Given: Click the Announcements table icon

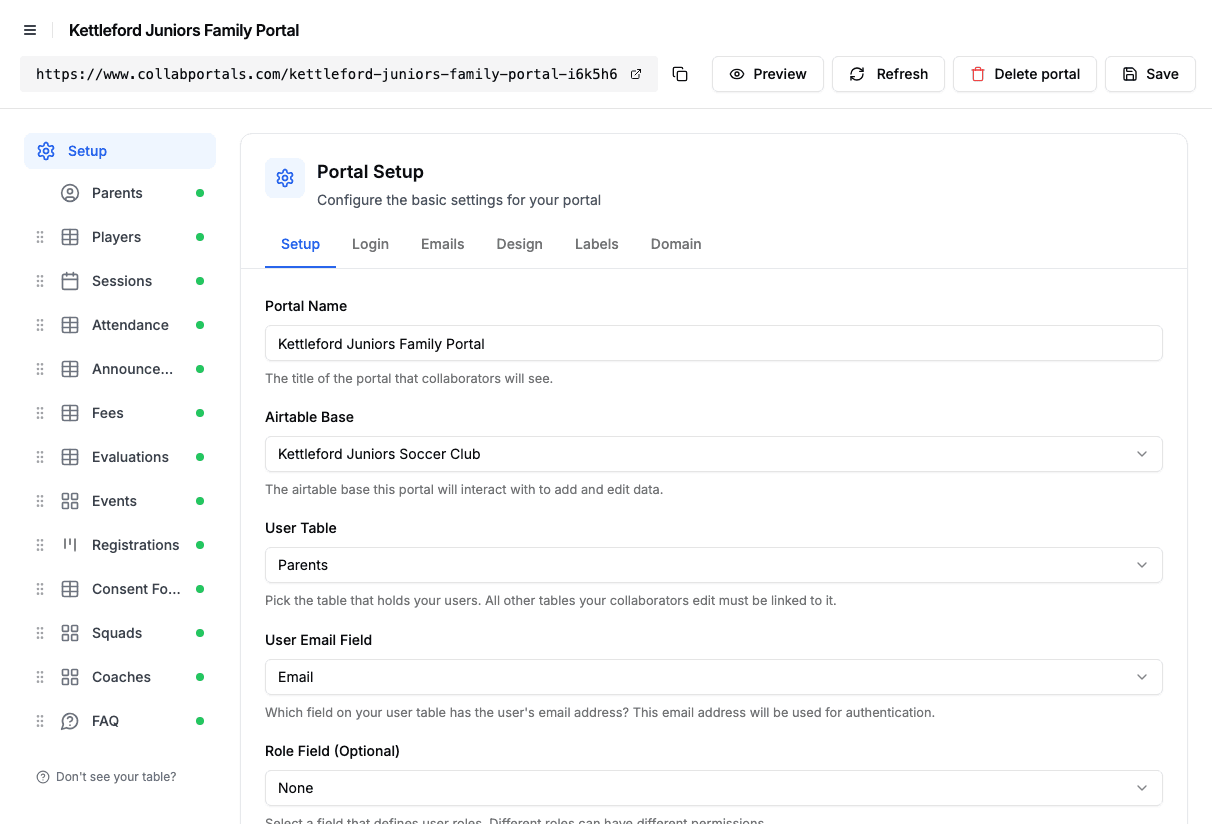Looking at the screenshot, I should [x=70, y=369].
